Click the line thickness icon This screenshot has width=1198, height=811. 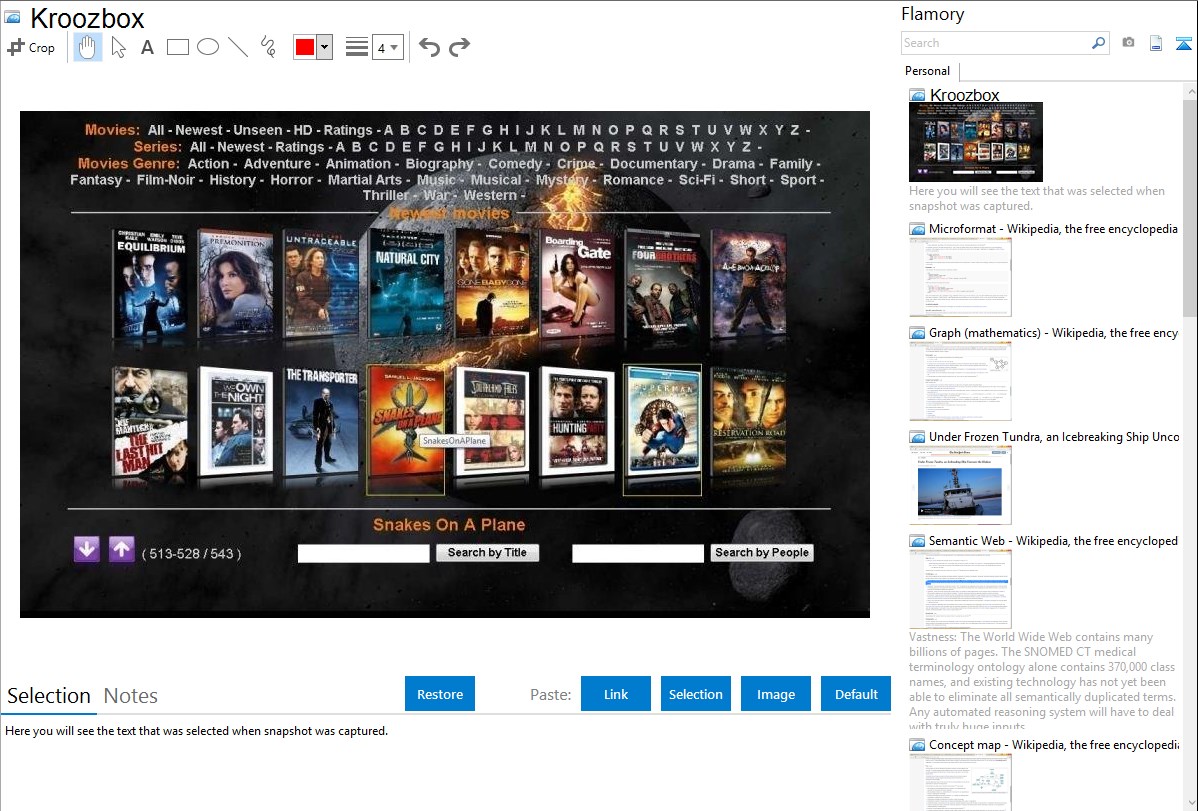[357, 47]
